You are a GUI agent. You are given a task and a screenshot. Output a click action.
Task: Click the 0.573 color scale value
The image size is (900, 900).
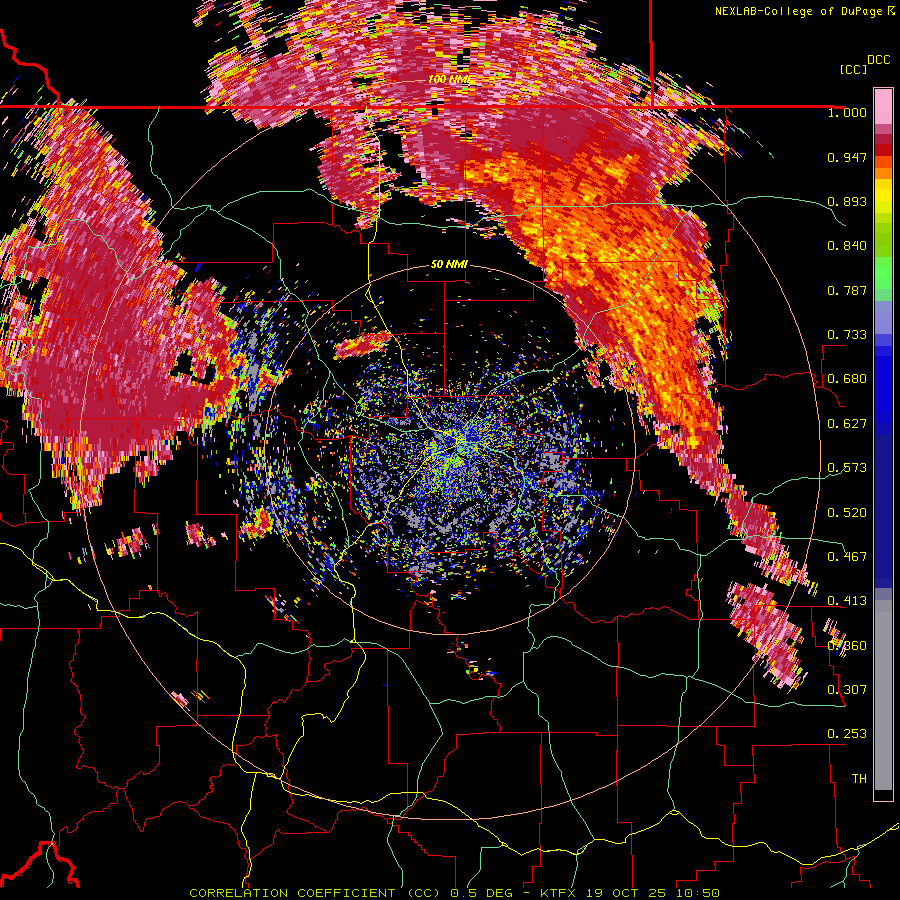(x=847, y=468)
